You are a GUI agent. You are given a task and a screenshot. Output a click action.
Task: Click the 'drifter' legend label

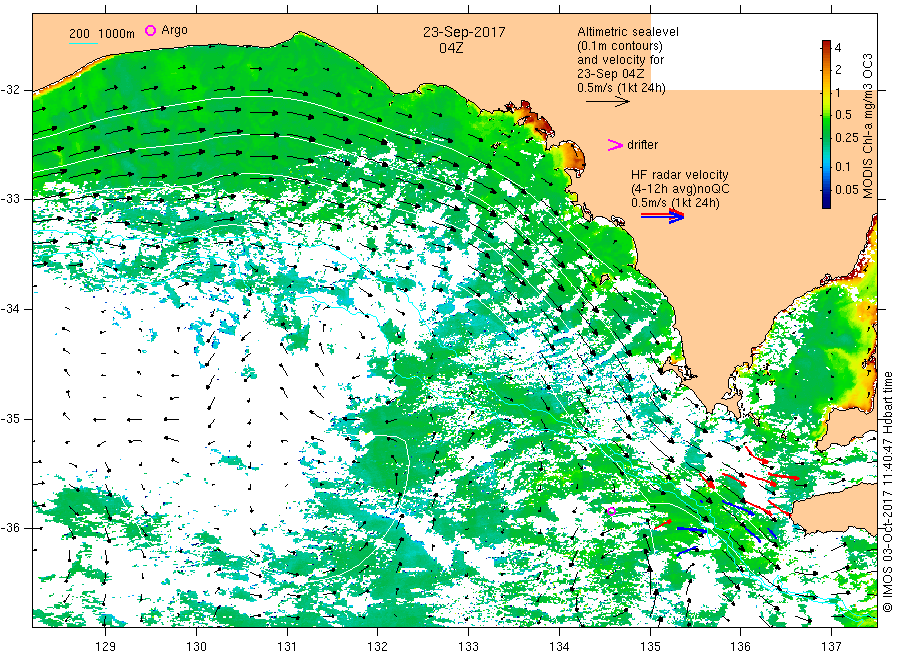tap(642, 145)
